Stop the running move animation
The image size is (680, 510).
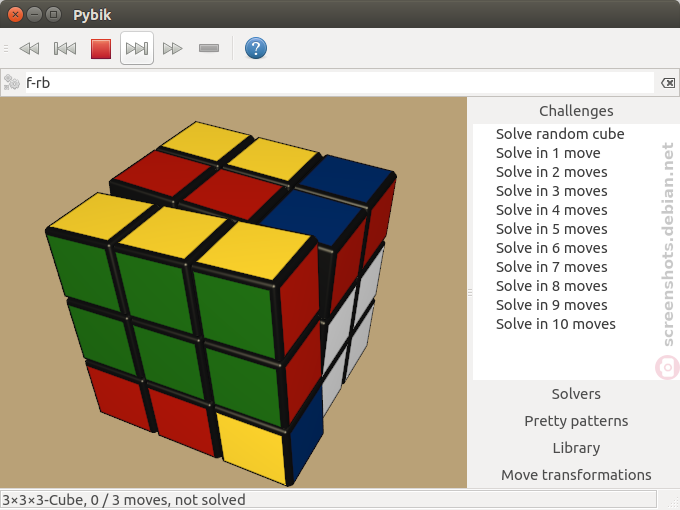(x=101, y=49)
